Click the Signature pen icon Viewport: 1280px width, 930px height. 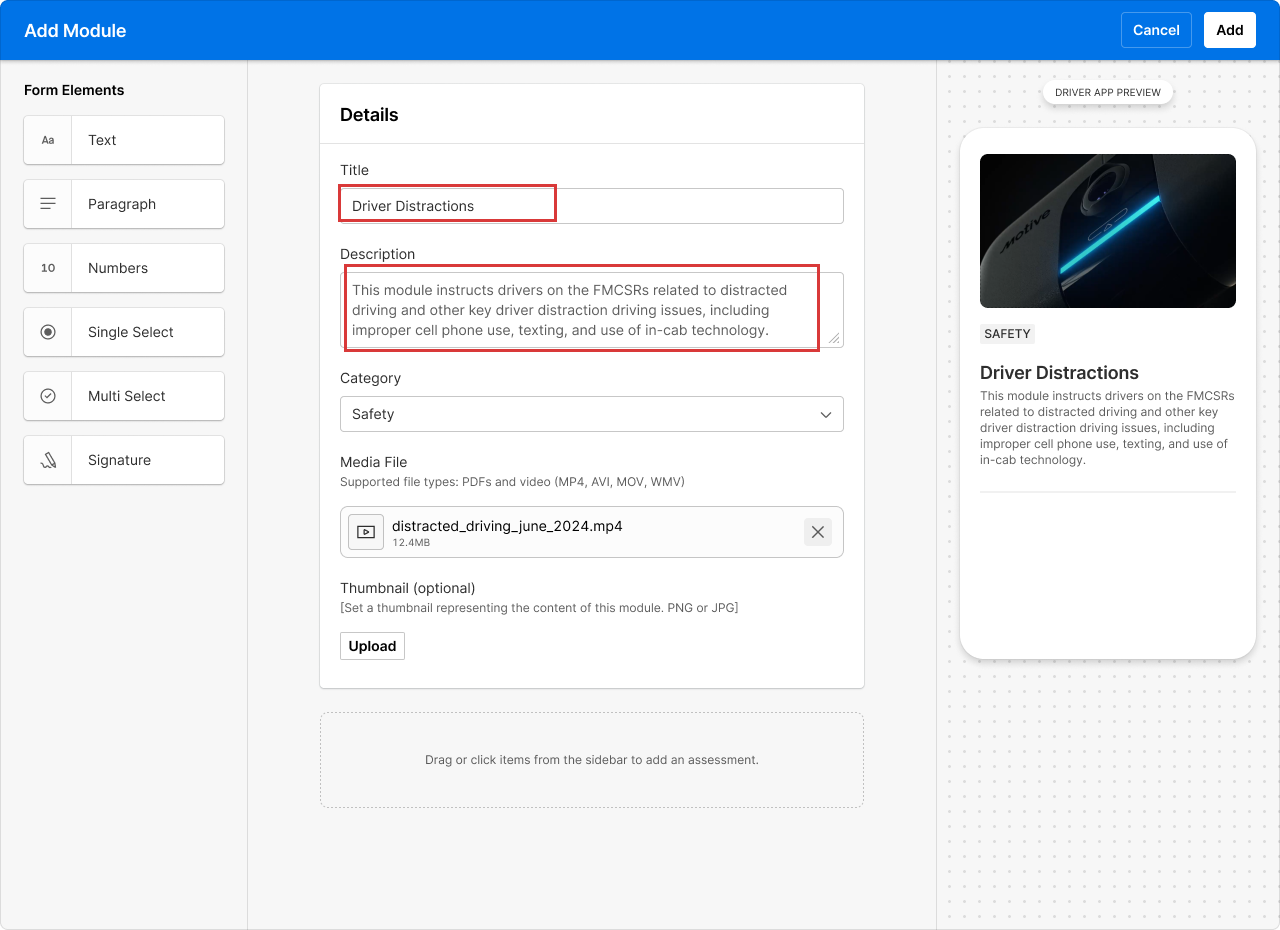pos(48,460)
